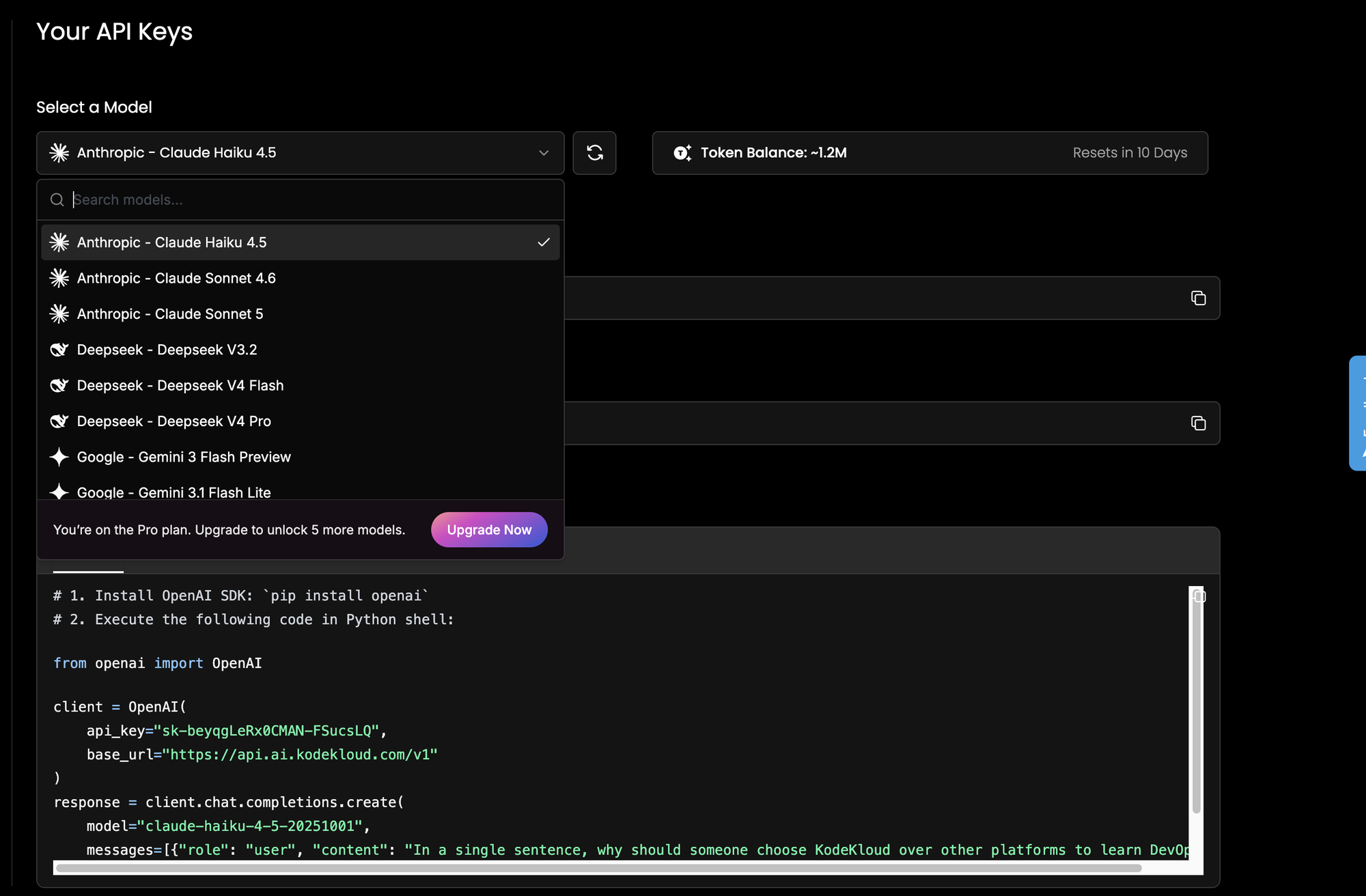Screen dimensions: 1366x896
Task: Click the Anthropic logo beside Claude Sonnet 4.6
Action: coord(59,278)
